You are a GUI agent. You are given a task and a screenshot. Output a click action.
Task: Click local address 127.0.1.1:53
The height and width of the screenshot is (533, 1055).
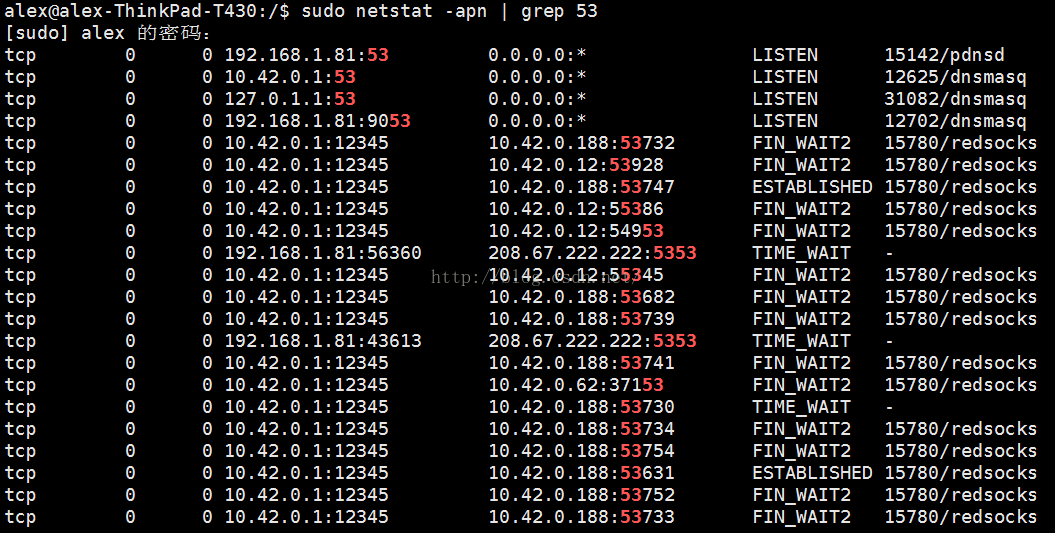pyautogui.click(x=289, y=99)
